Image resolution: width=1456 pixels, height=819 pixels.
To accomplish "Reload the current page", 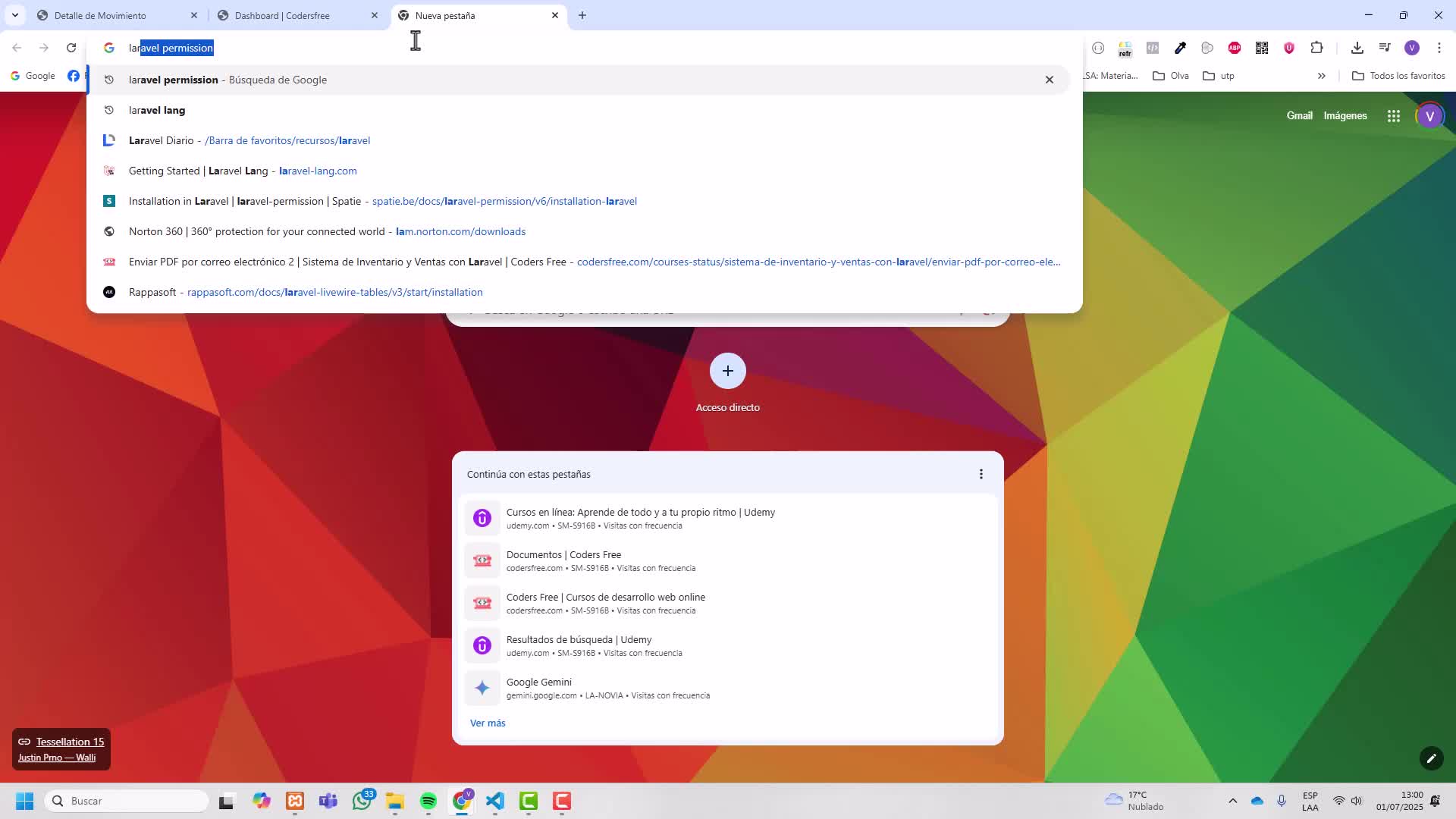I will pos(71,48).
